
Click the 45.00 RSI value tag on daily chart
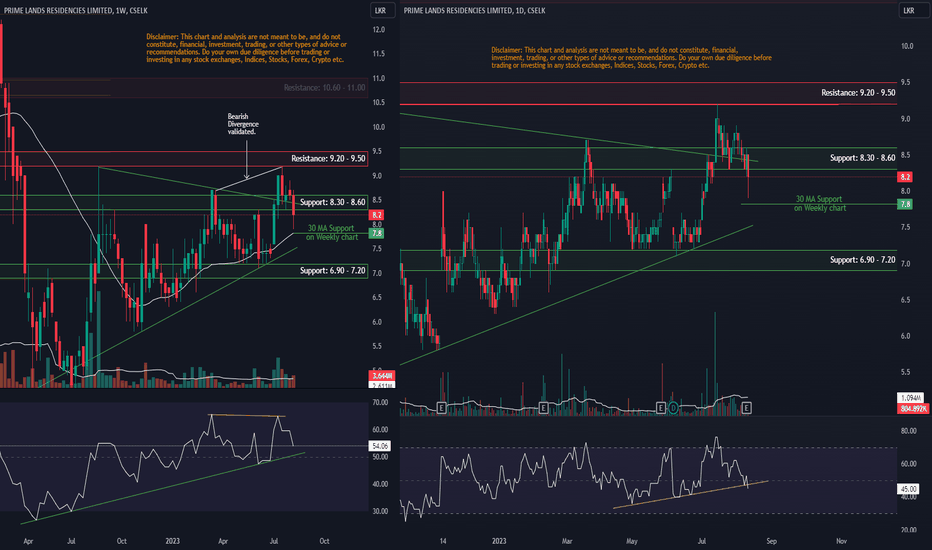pos(908,489)
